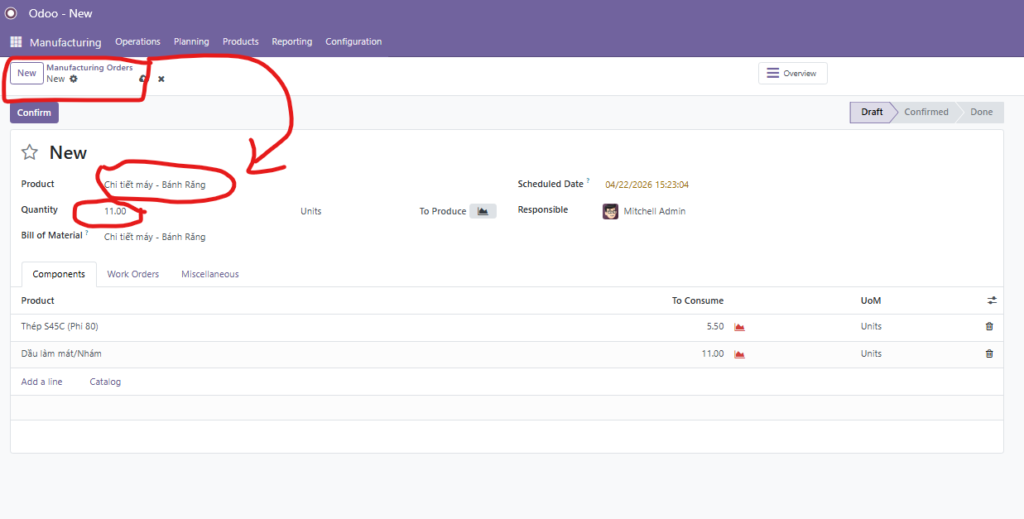
Task: Open the Odoo apps grid menu
Action: click(x=16, y=42)
